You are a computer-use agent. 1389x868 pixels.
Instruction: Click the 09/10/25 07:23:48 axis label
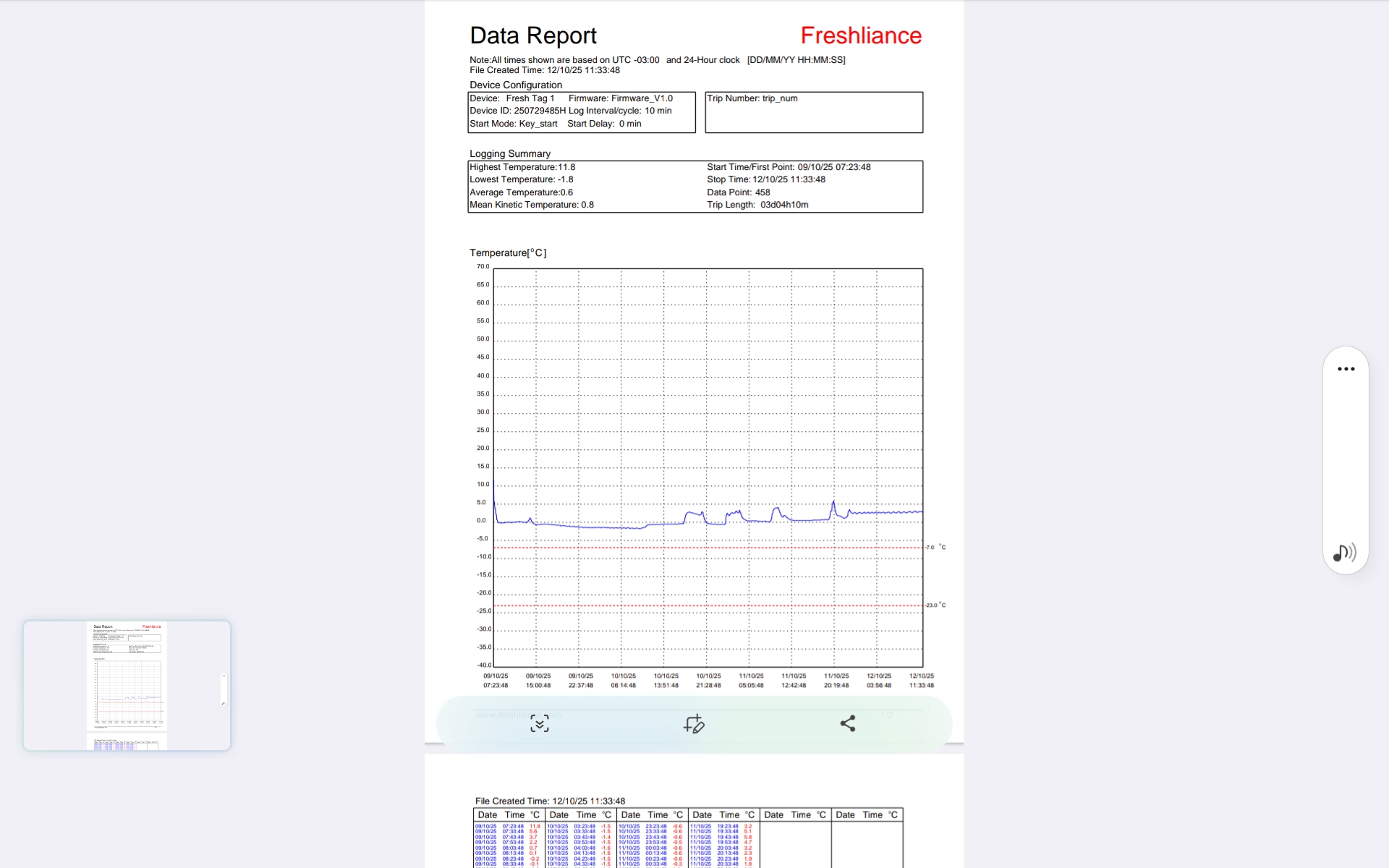pyautogui.click(x=496, y=681)
